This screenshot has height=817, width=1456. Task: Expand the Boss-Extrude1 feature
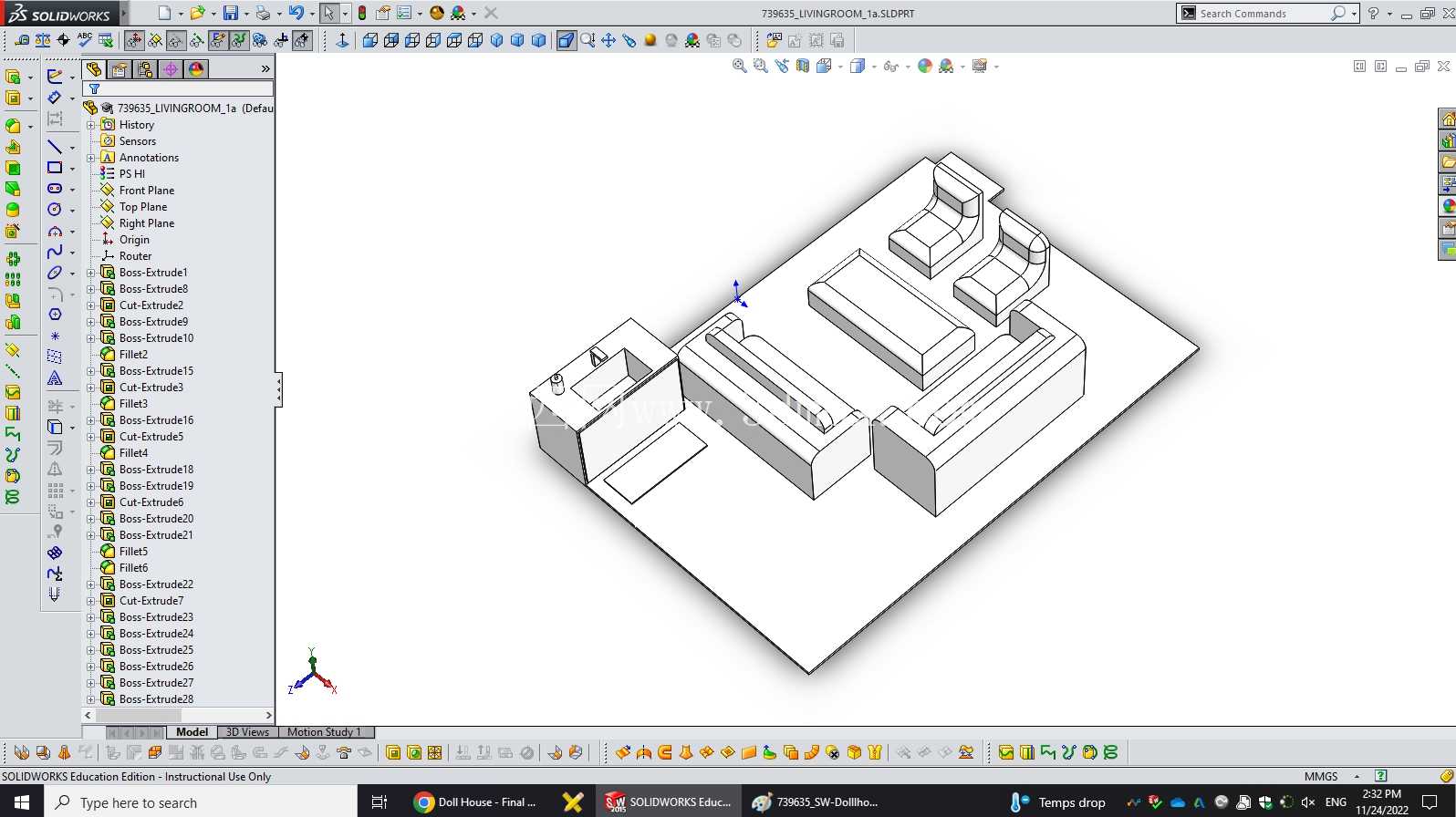point(91,273)
